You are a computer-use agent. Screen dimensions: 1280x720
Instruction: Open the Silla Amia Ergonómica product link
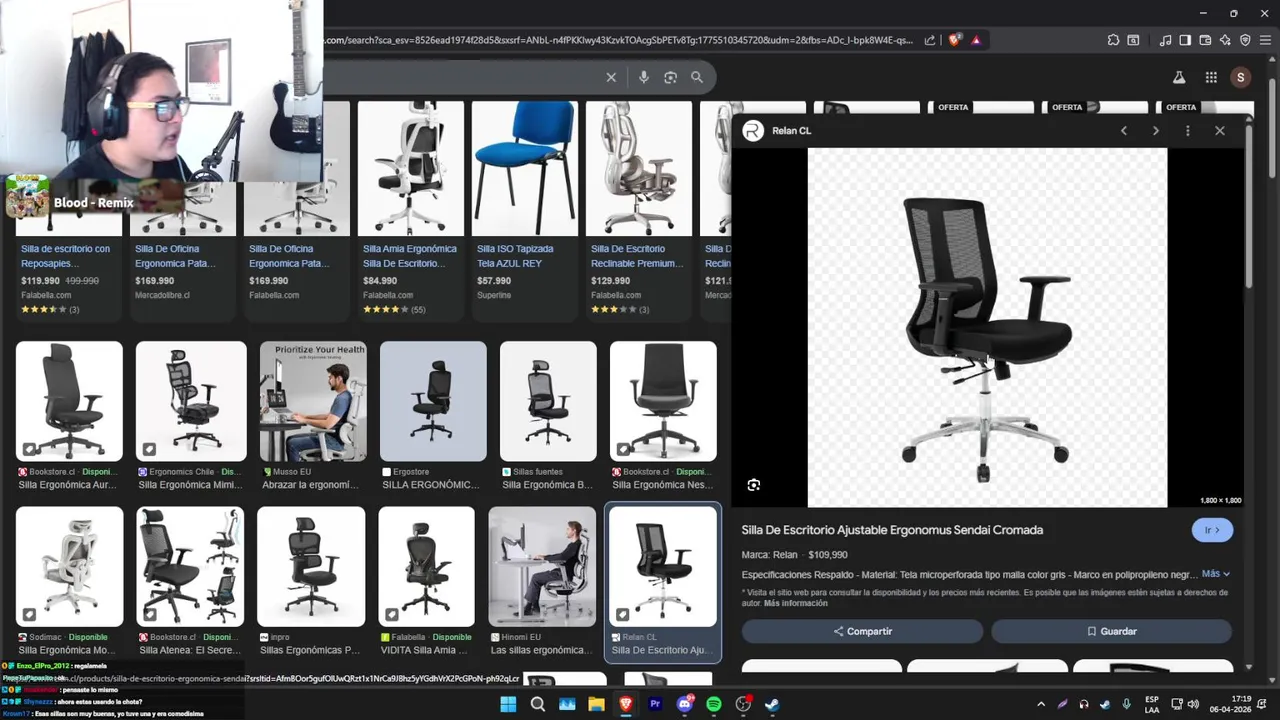[x=410, y=256]
